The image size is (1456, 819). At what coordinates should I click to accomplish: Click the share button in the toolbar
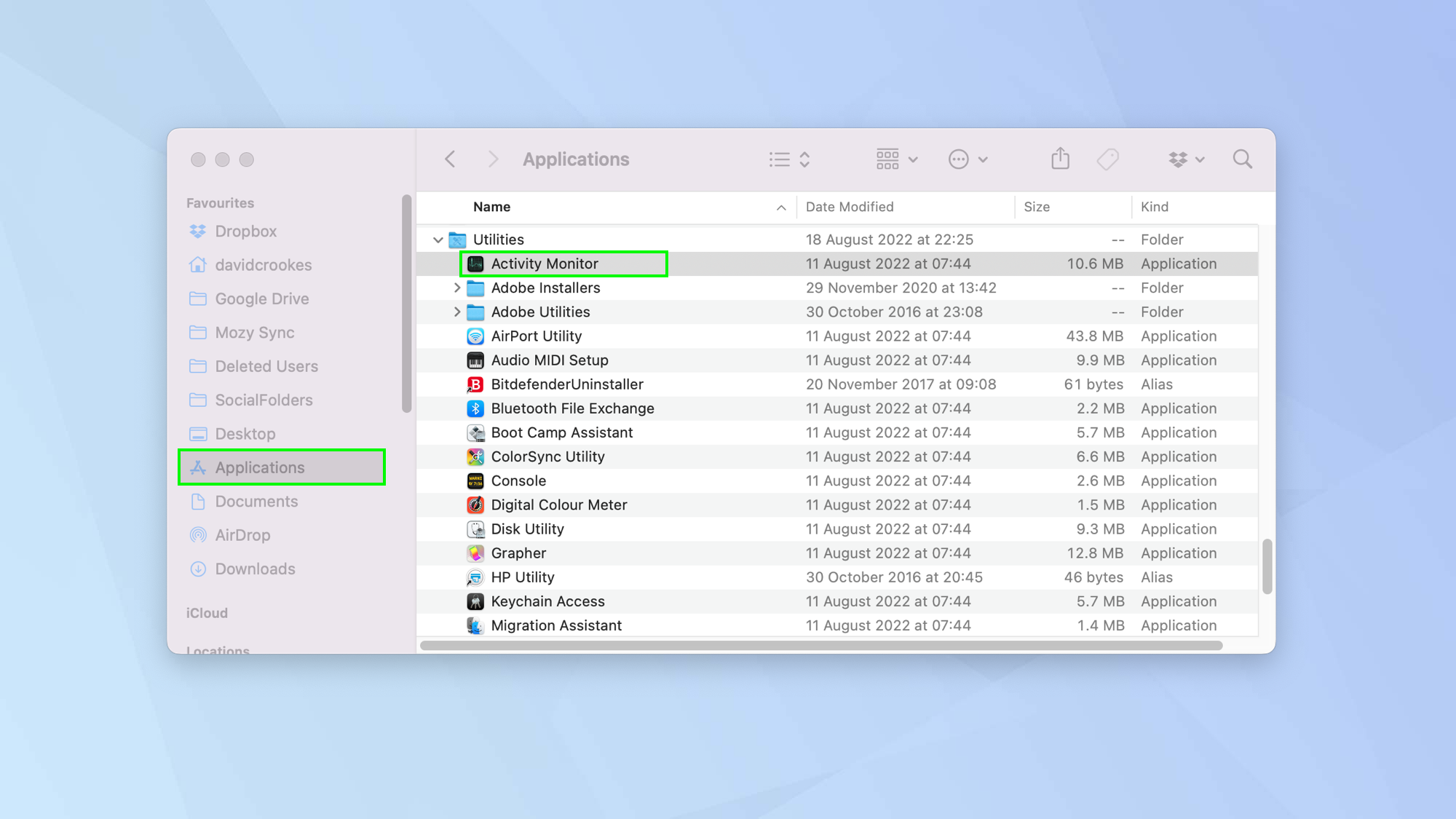click(1060, 159)
